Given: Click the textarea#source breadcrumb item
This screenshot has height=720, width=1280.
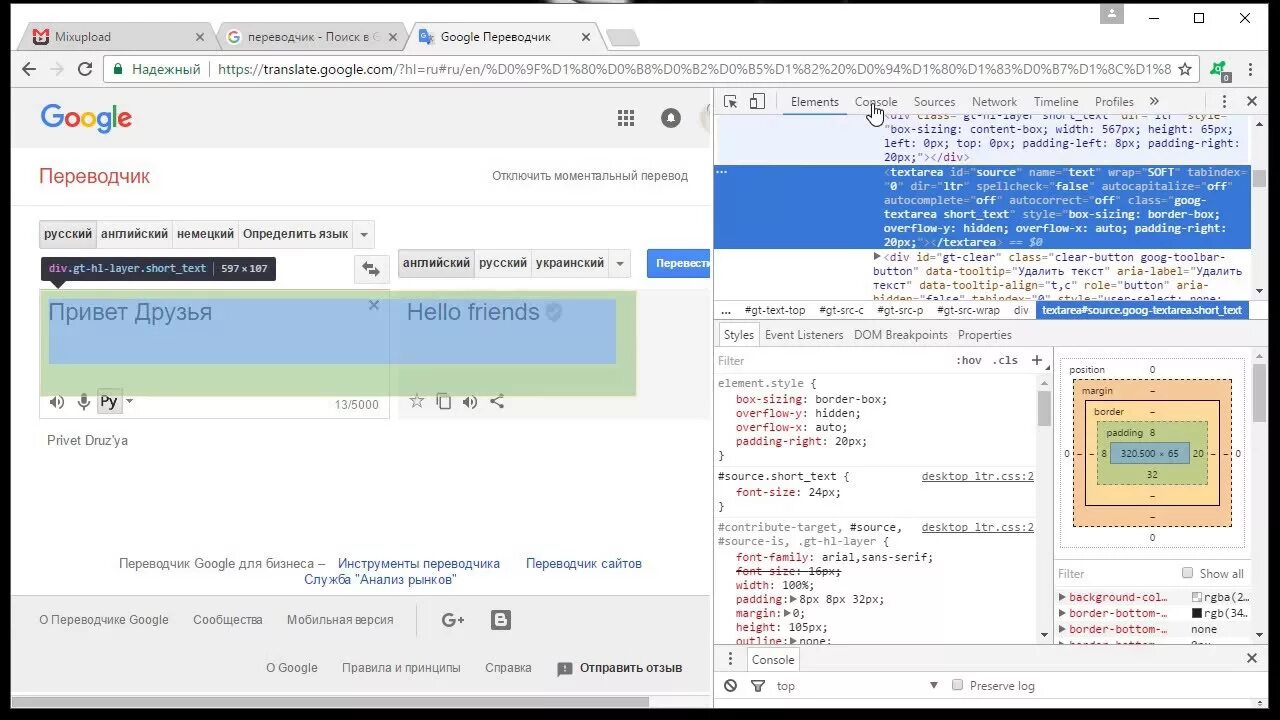Looking at the screenshot, I should click(x=1141, y=310).
